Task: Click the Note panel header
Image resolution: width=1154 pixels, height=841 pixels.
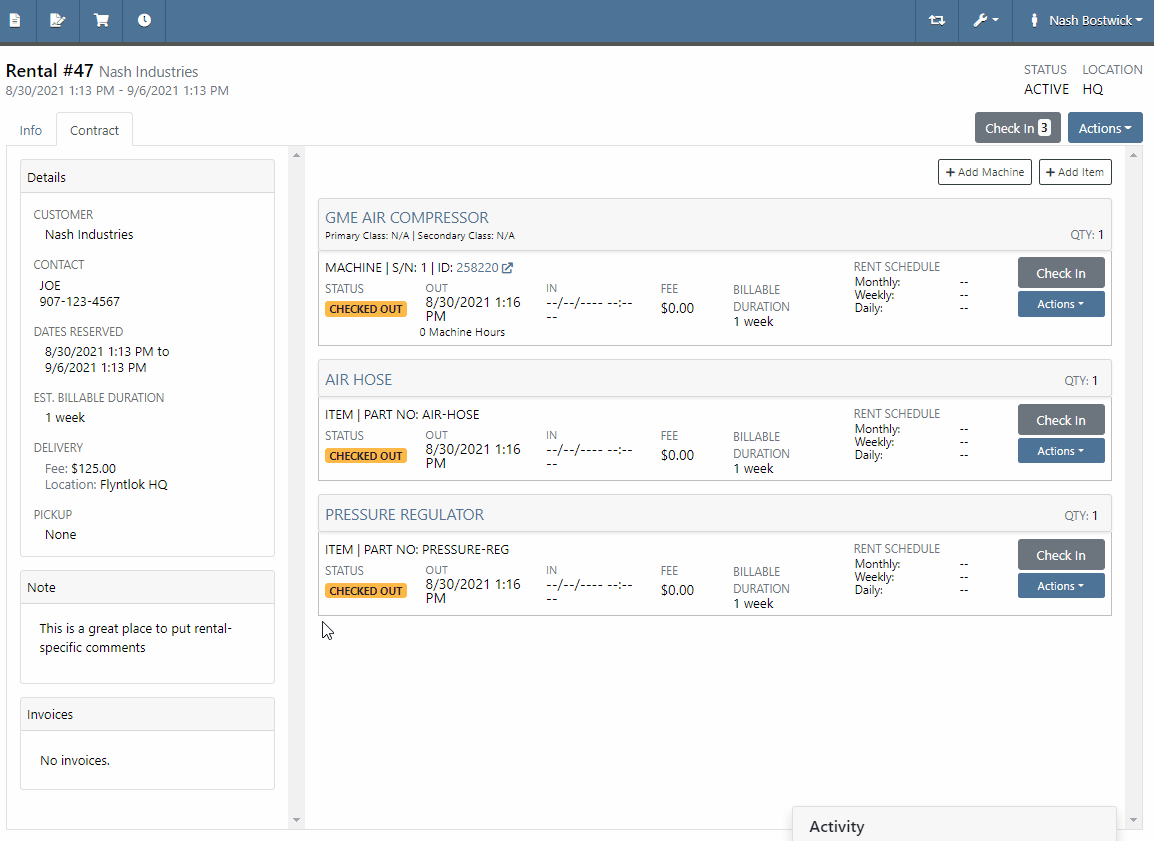Action: point(147,587)
